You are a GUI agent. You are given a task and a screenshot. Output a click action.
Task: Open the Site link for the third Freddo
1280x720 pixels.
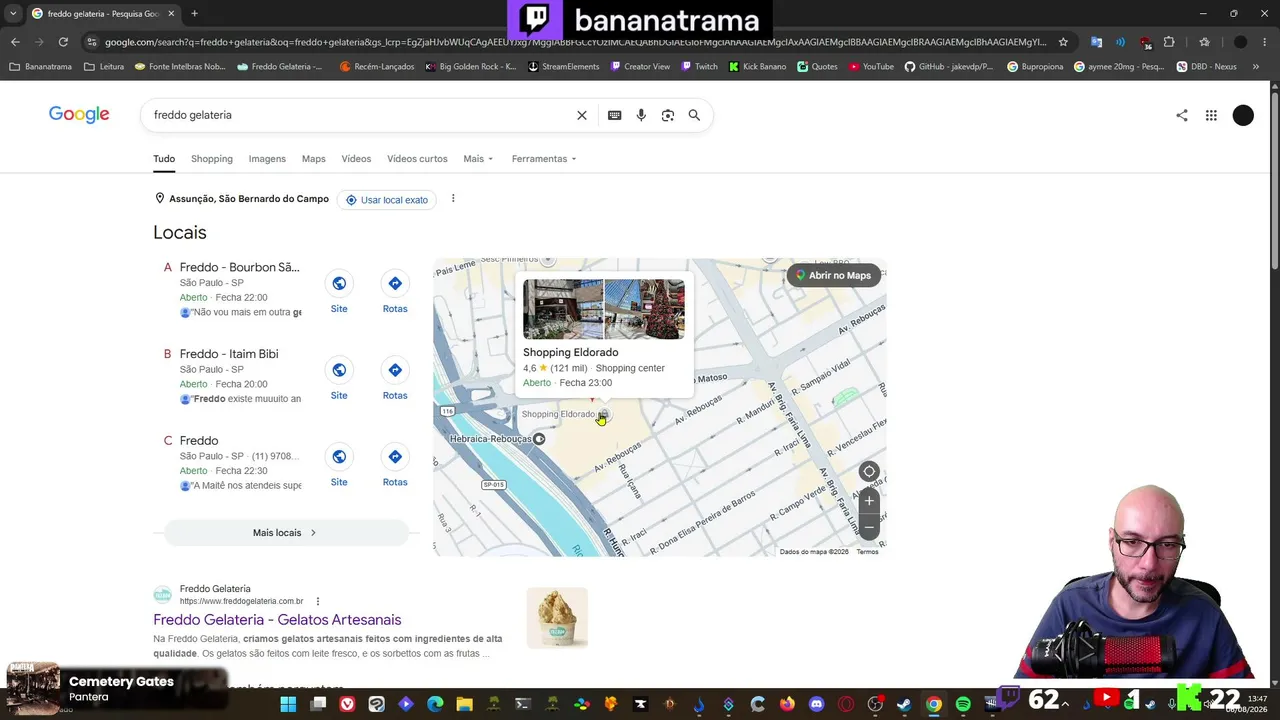click(339, 466)
